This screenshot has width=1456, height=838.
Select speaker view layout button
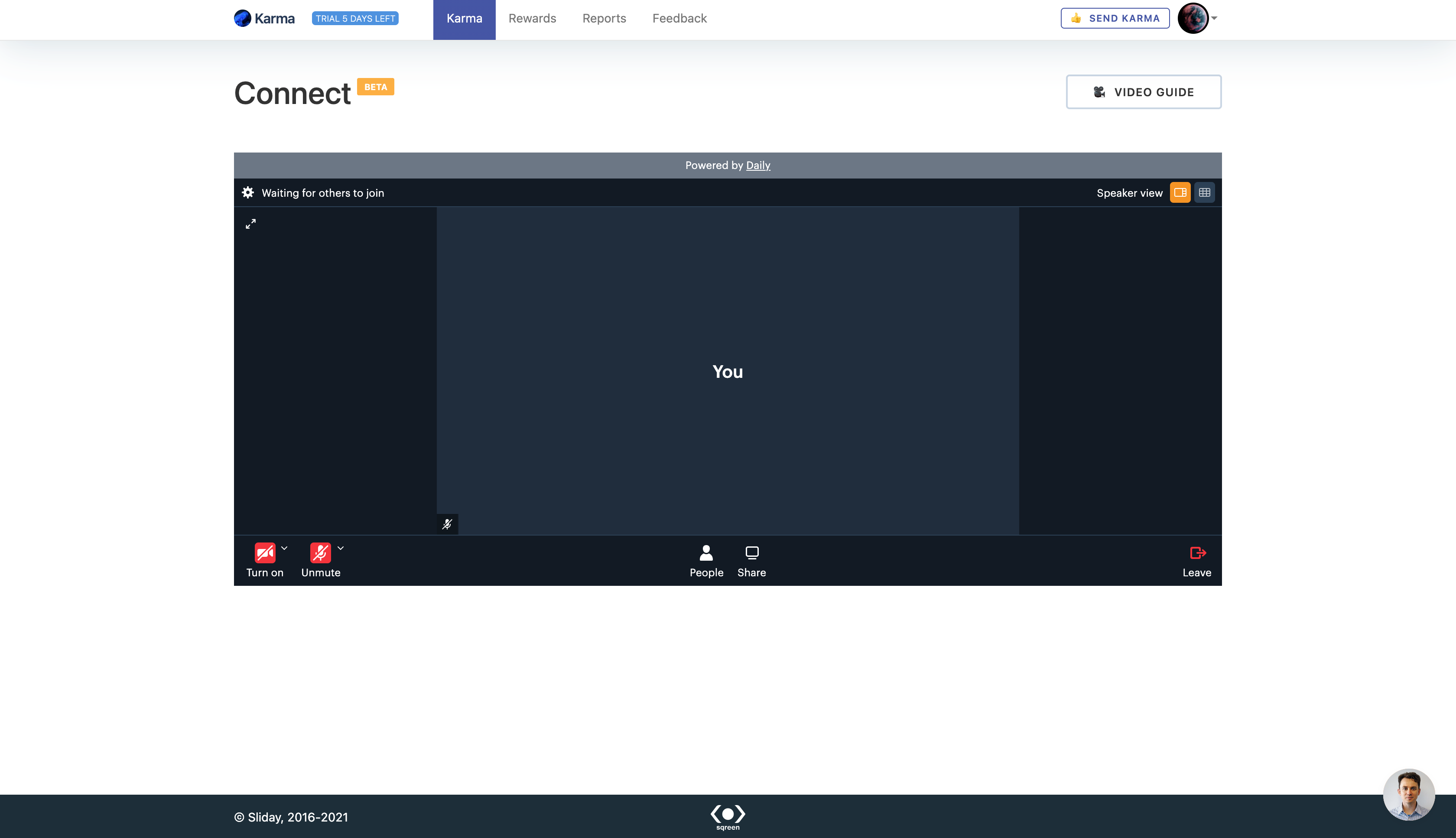1180,193
